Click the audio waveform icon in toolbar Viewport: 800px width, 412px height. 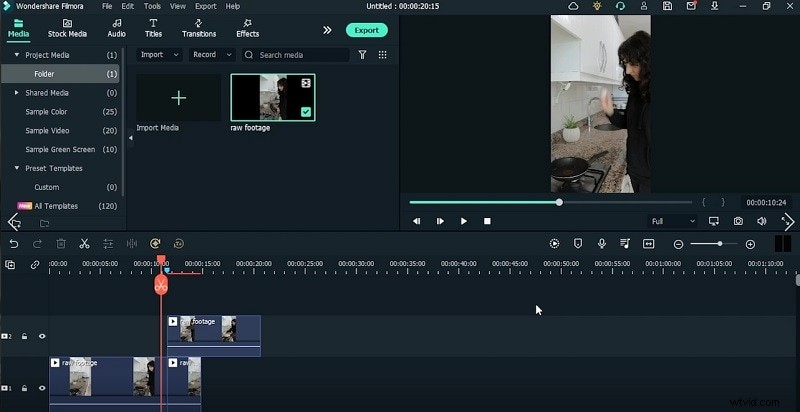(132, 244)
